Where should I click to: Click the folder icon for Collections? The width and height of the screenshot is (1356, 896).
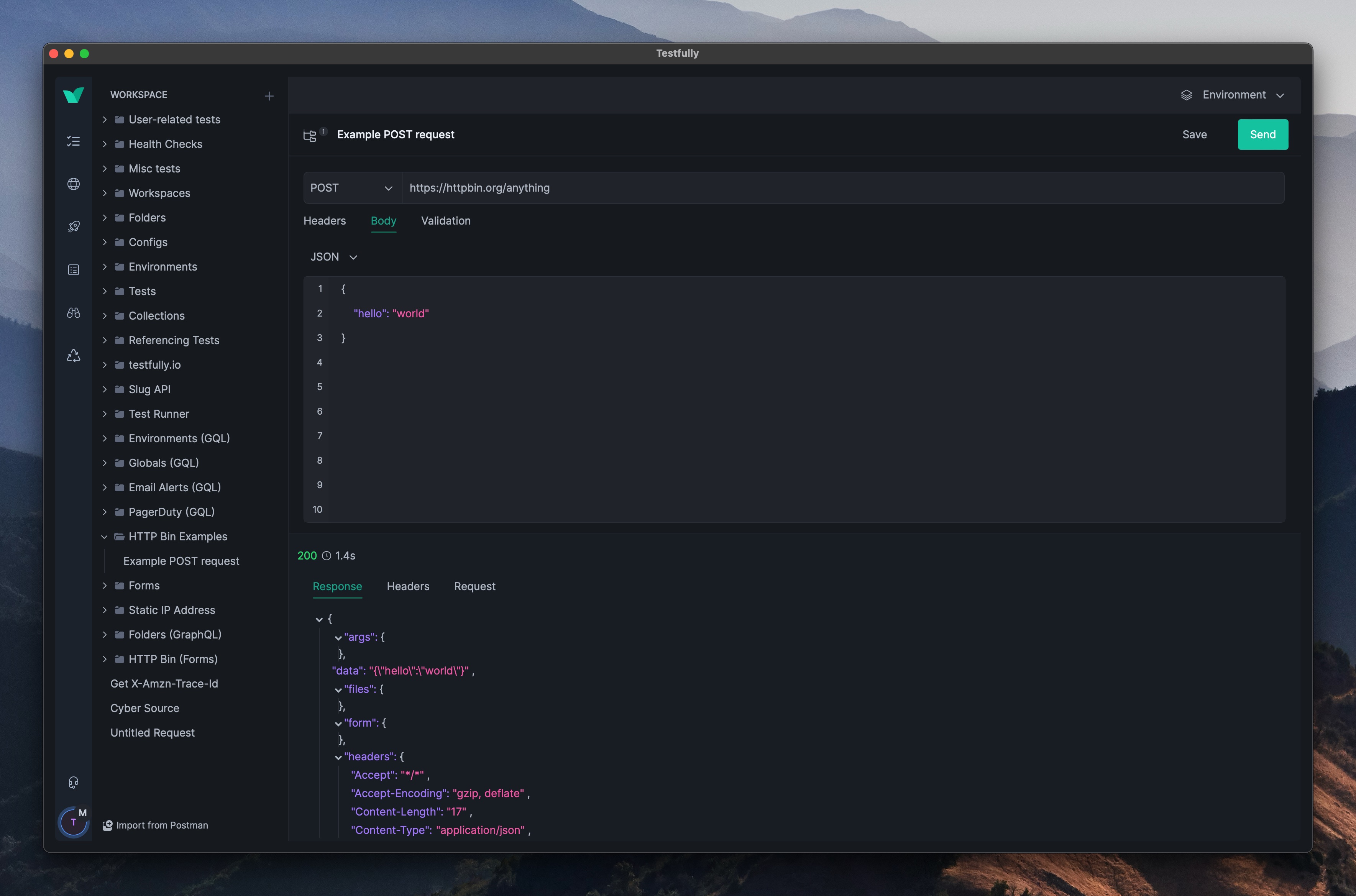tap(120, 315)
